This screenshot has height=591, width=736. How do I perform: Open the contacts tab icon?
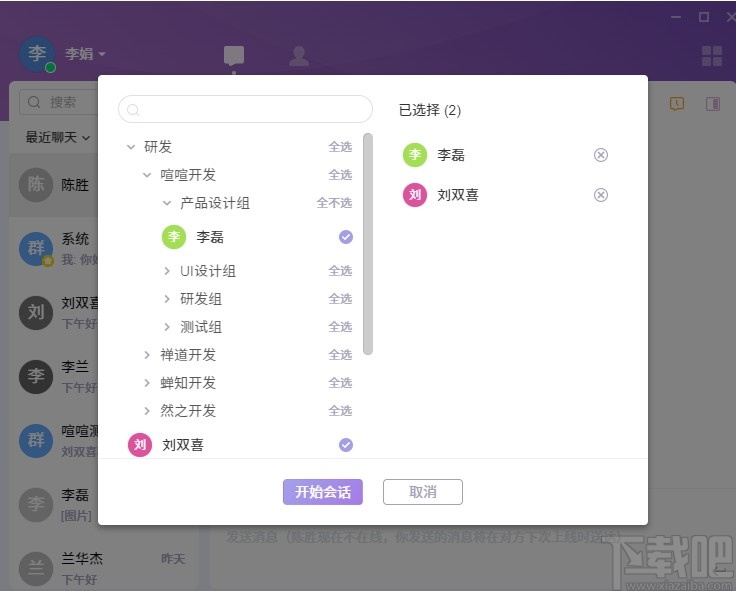pos(299,56)
